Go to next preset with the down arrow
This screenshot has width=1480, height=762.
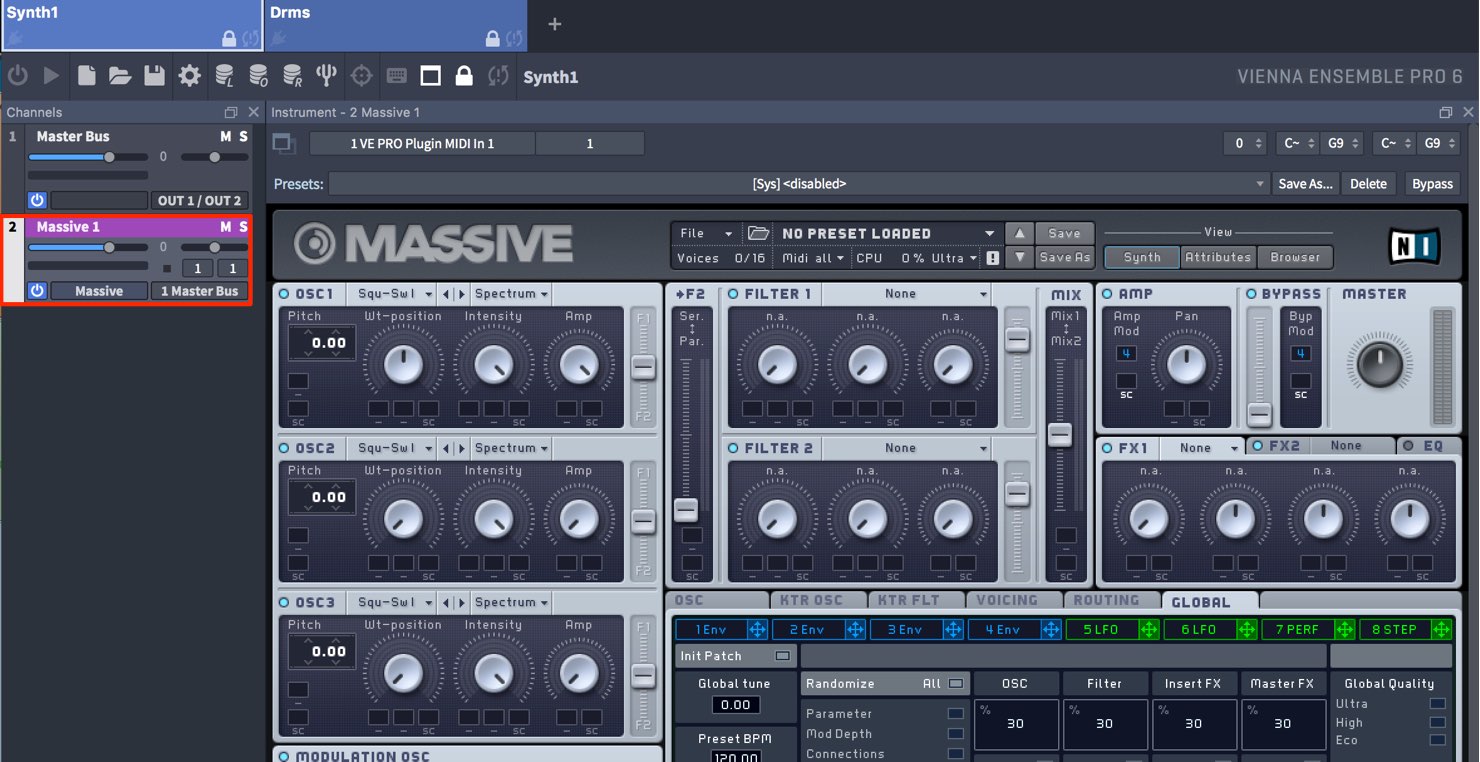[x=1018, y=257]
